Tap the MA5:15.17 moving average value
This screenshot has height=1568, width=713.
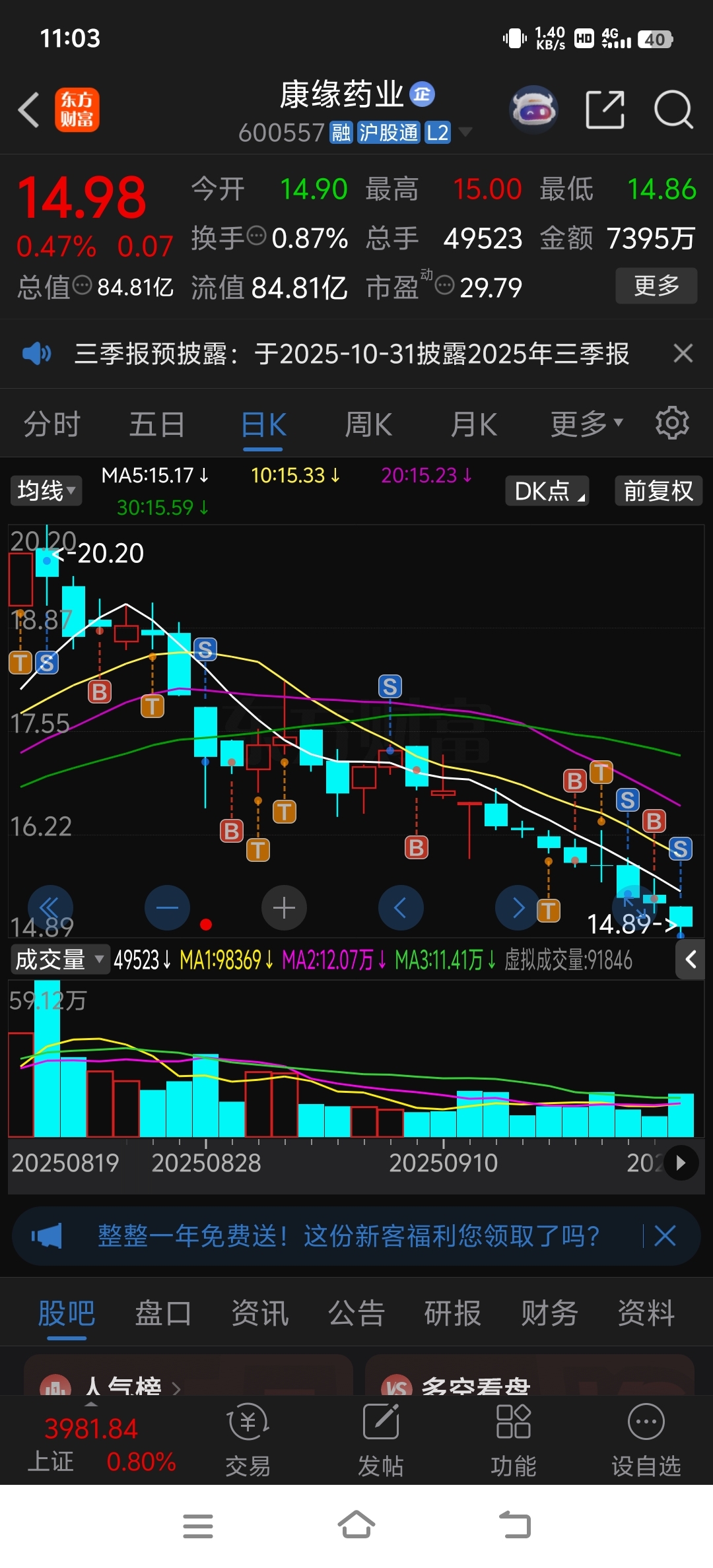pyautogui.click(x=155, y=475)
